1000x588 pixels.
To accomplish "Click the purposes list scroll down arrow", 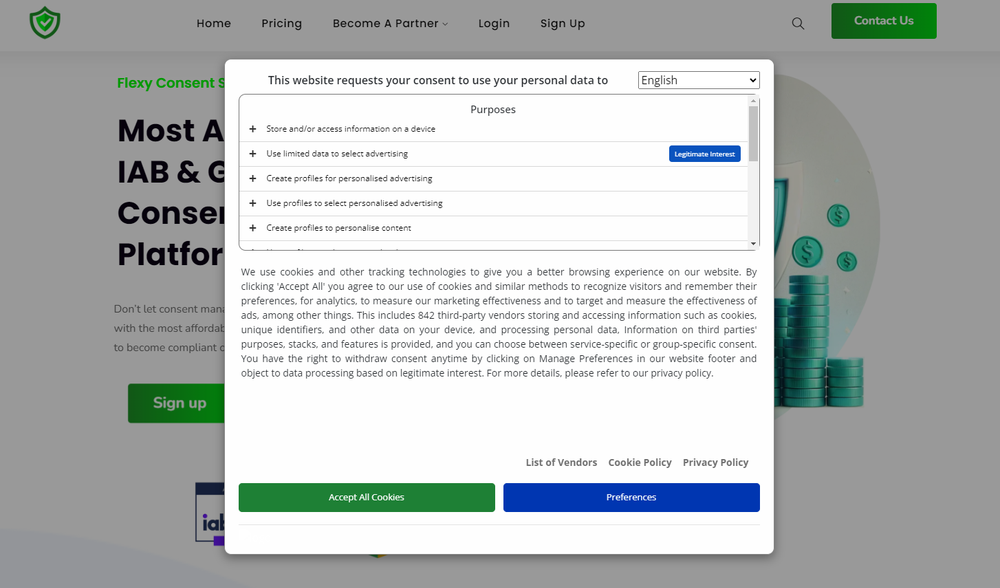I will (x=753, y=244).
